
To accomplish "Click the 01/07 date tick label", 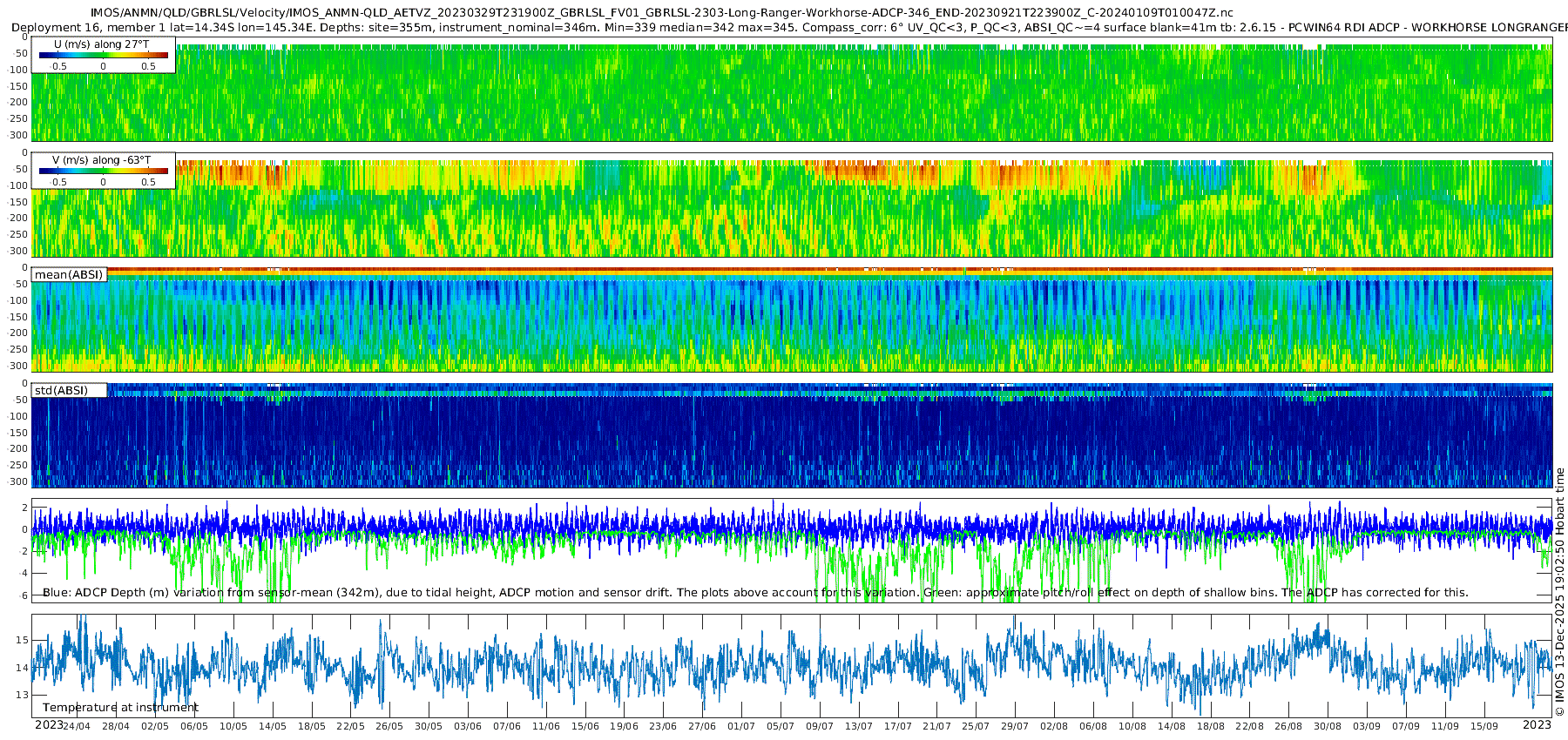I will [x=741, y=726].
